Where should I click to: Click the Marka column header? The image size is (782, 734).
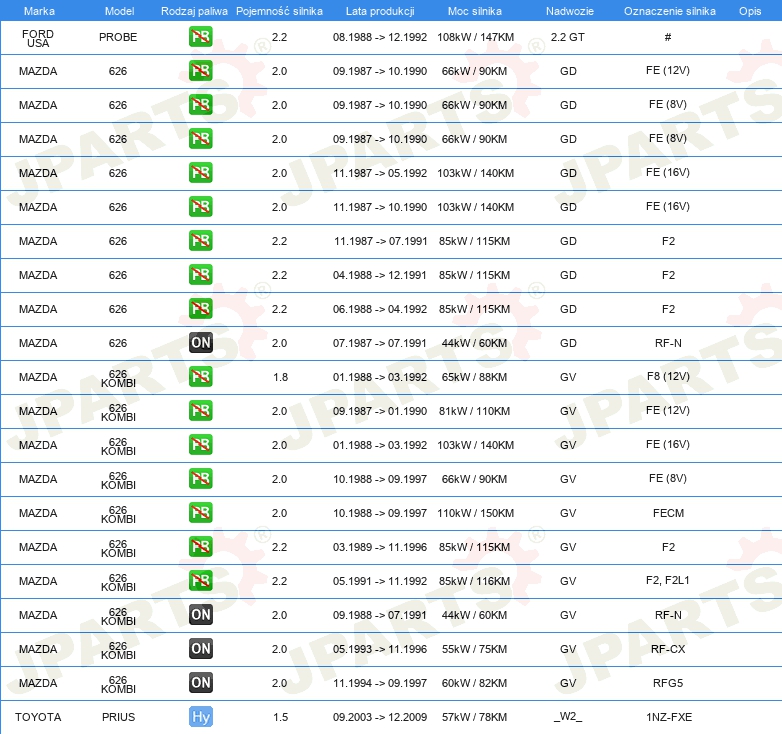(x=39, y=10)
